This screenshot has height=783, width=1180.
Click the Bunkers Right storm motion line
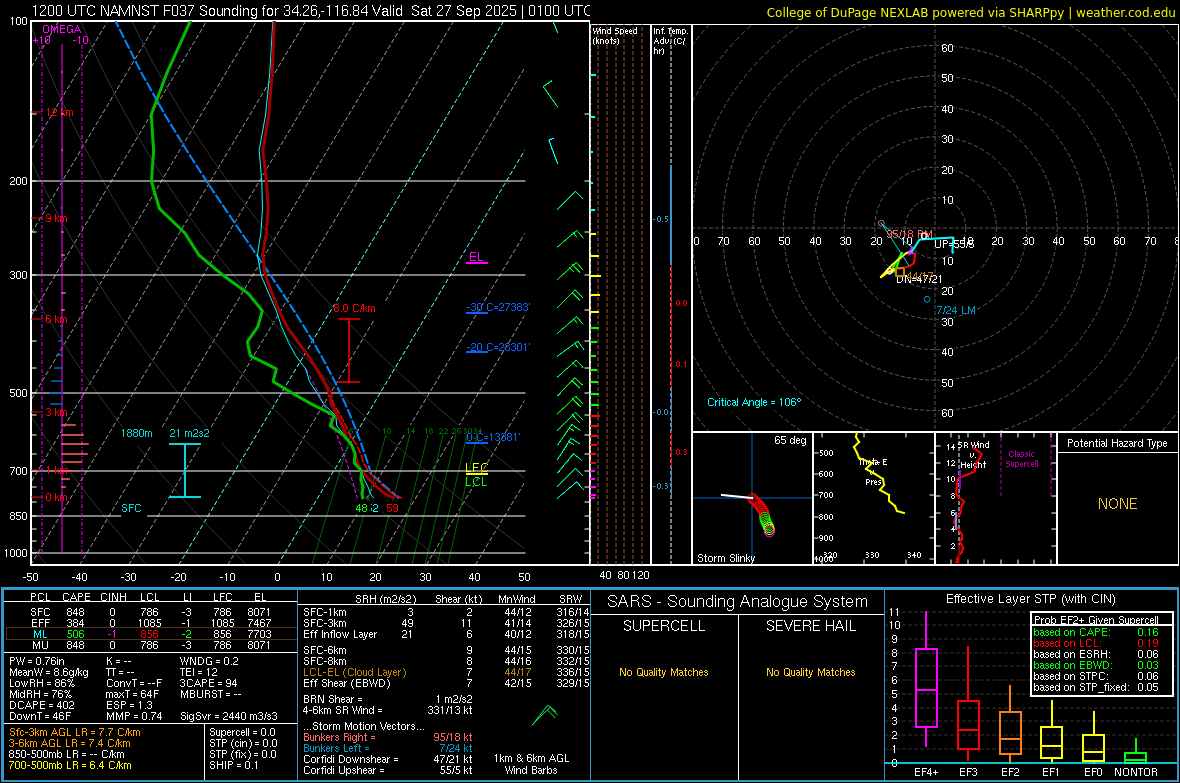388,737
